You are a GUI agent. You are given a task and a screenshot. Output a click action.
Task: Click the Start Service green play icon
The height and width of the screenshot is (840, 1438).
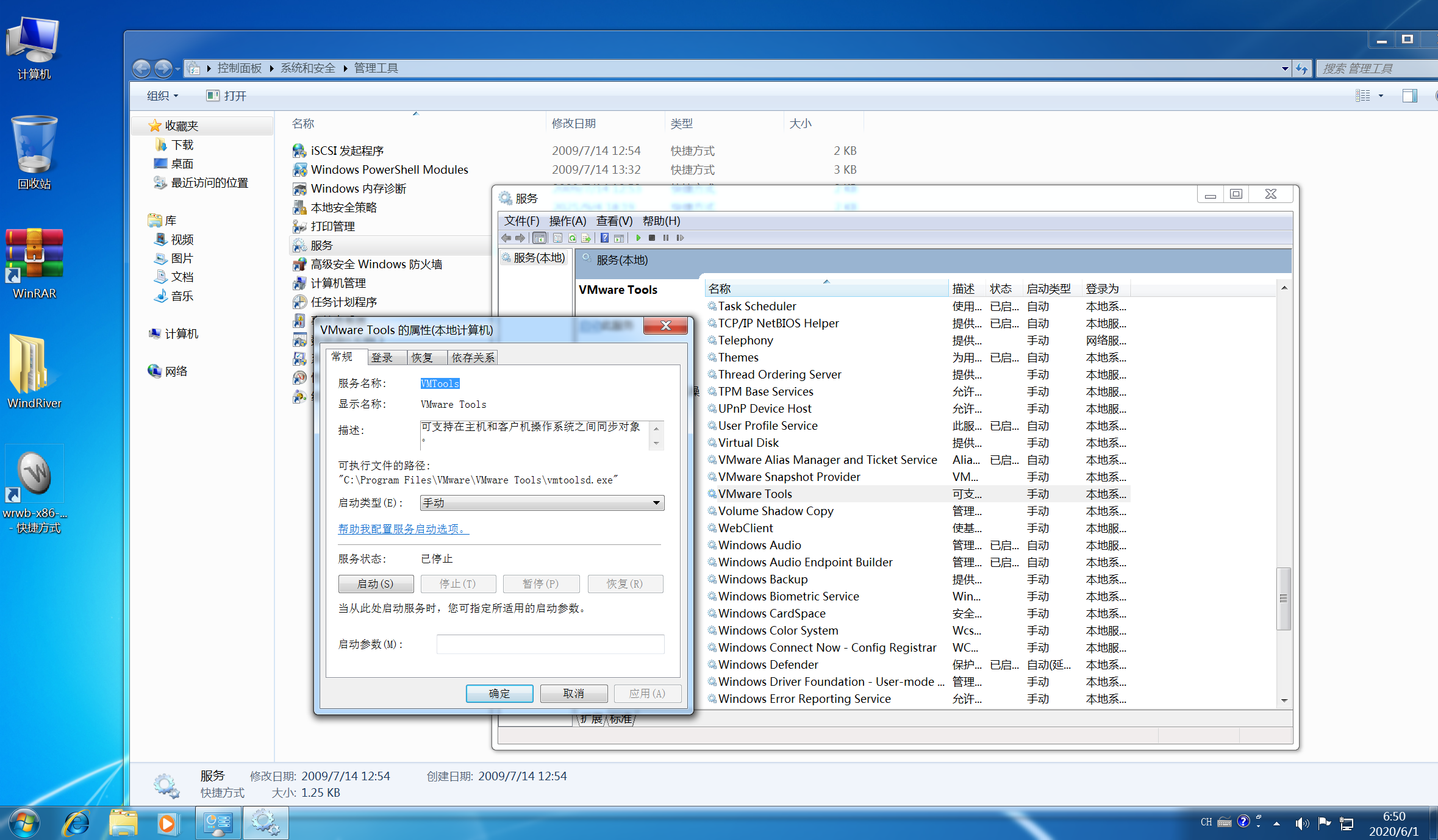639,238
